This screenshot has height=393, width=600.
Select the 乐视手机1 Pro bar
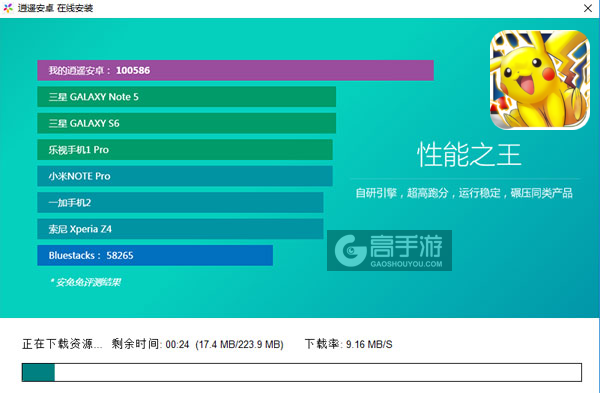[185, 150]
